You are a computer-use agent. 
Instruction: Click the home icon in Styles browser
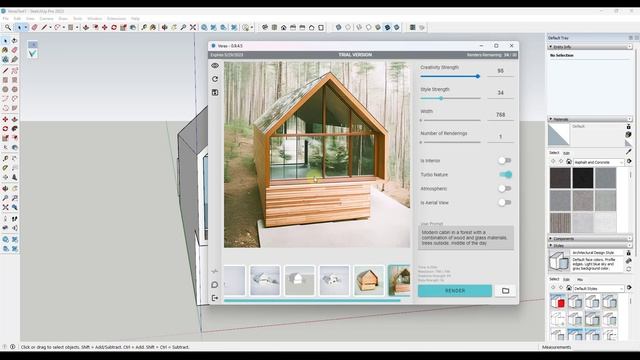[x=569, y=288]
